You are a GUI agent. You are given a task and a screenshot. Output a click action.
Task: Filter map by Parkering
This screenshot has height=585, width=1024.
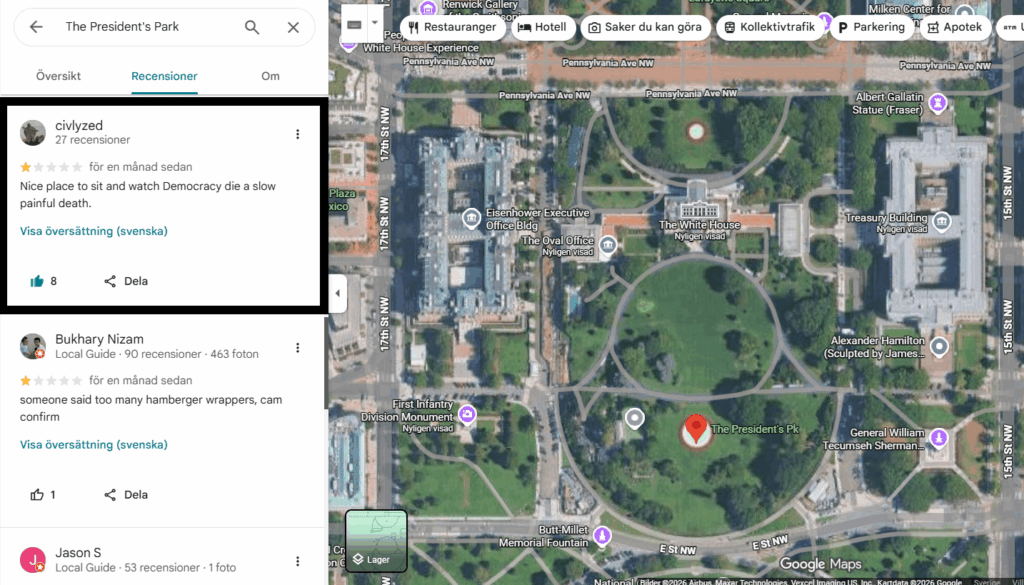pyautogui.click(x=871, y=27)
